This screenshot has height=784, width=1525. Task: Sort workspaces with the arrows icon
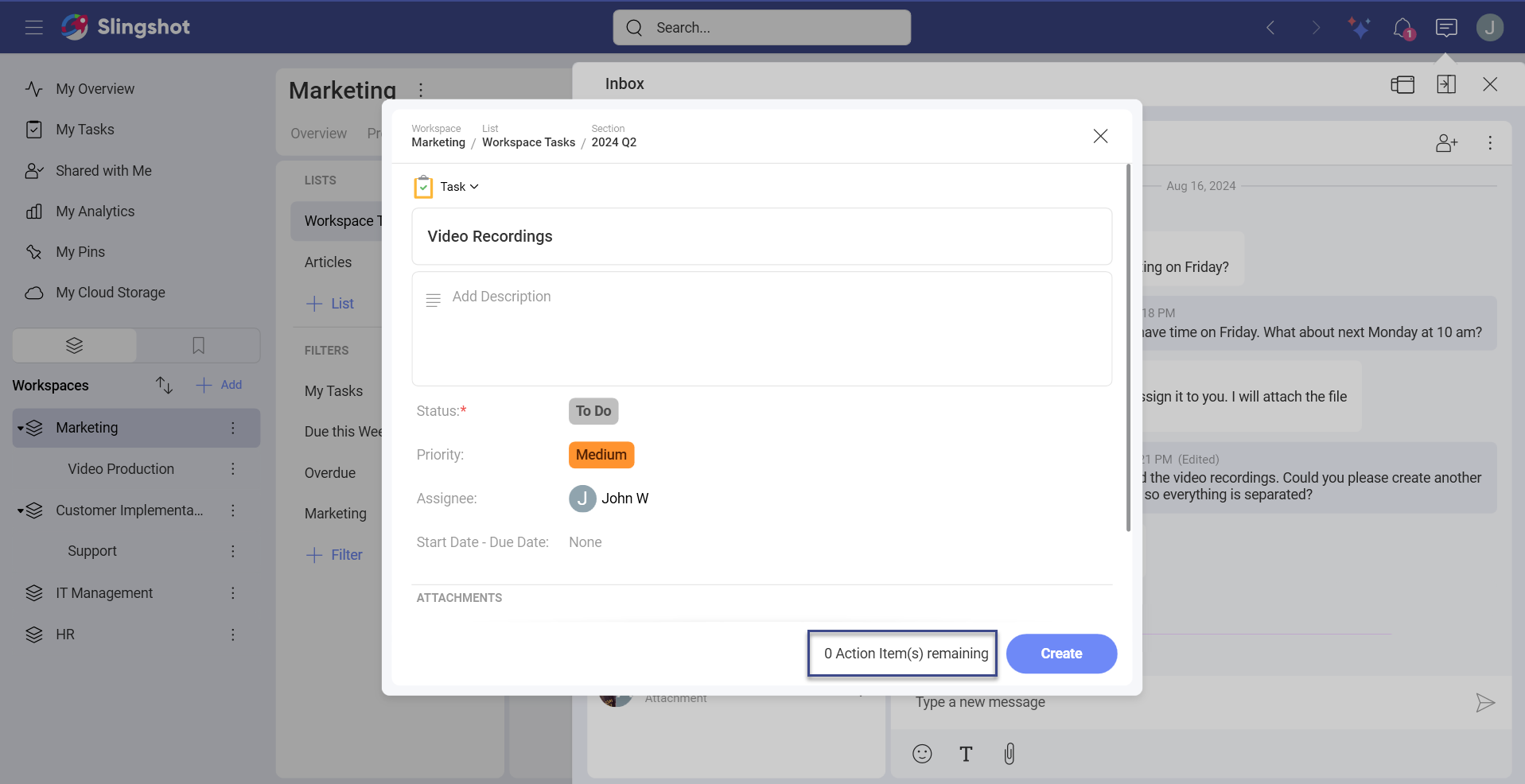tap(164, 385)
